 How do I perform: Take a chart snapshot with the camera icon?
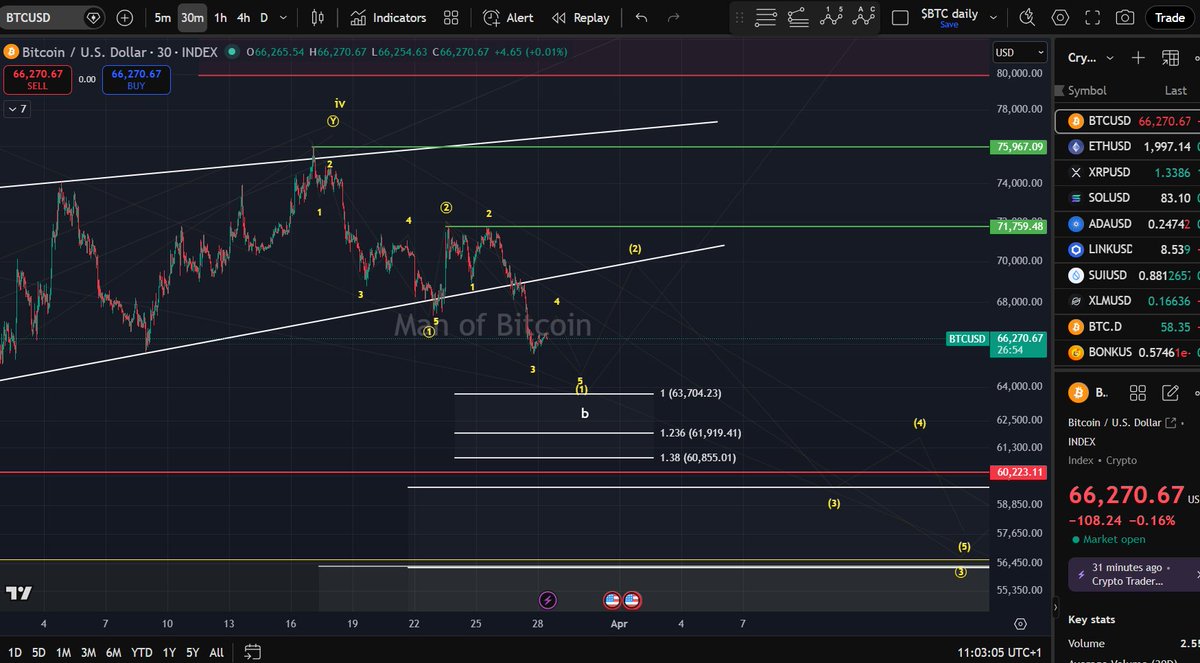[1125, 17]
